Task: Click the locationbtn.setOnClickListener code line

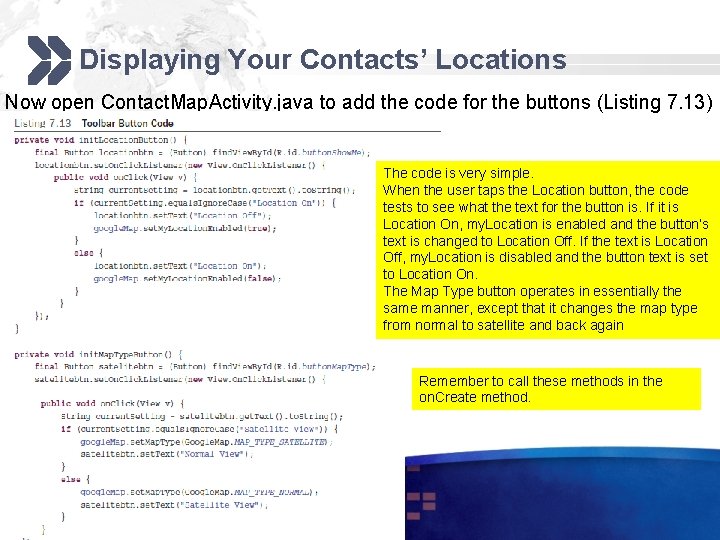Action: coord(180,165)
